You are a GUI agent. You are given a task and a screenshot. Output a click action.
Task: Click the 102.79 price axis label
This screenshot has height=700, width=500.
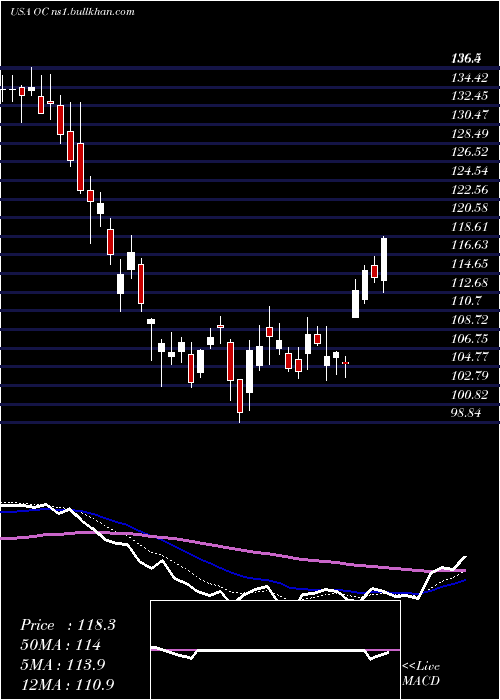470,376
